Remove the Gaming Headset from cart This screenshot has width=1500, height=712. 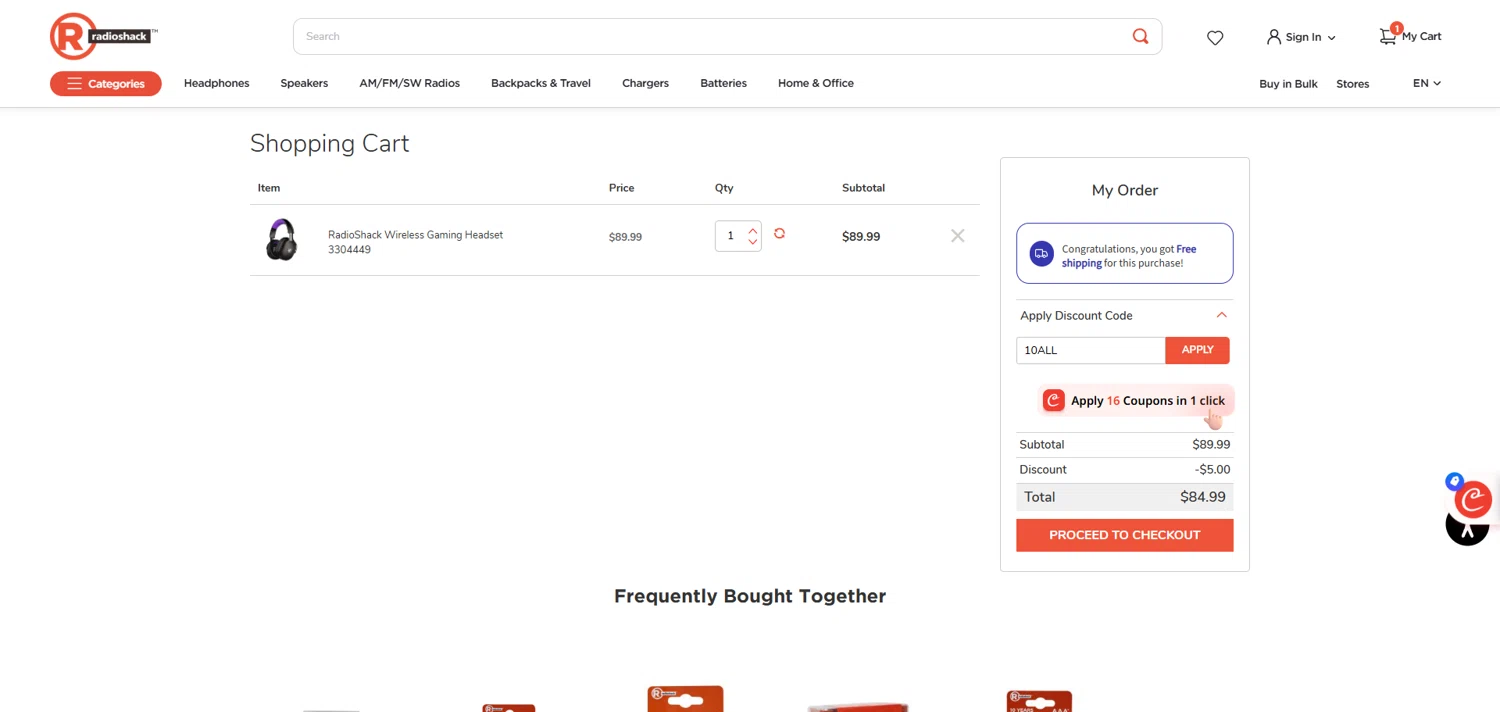coord(958,236)
